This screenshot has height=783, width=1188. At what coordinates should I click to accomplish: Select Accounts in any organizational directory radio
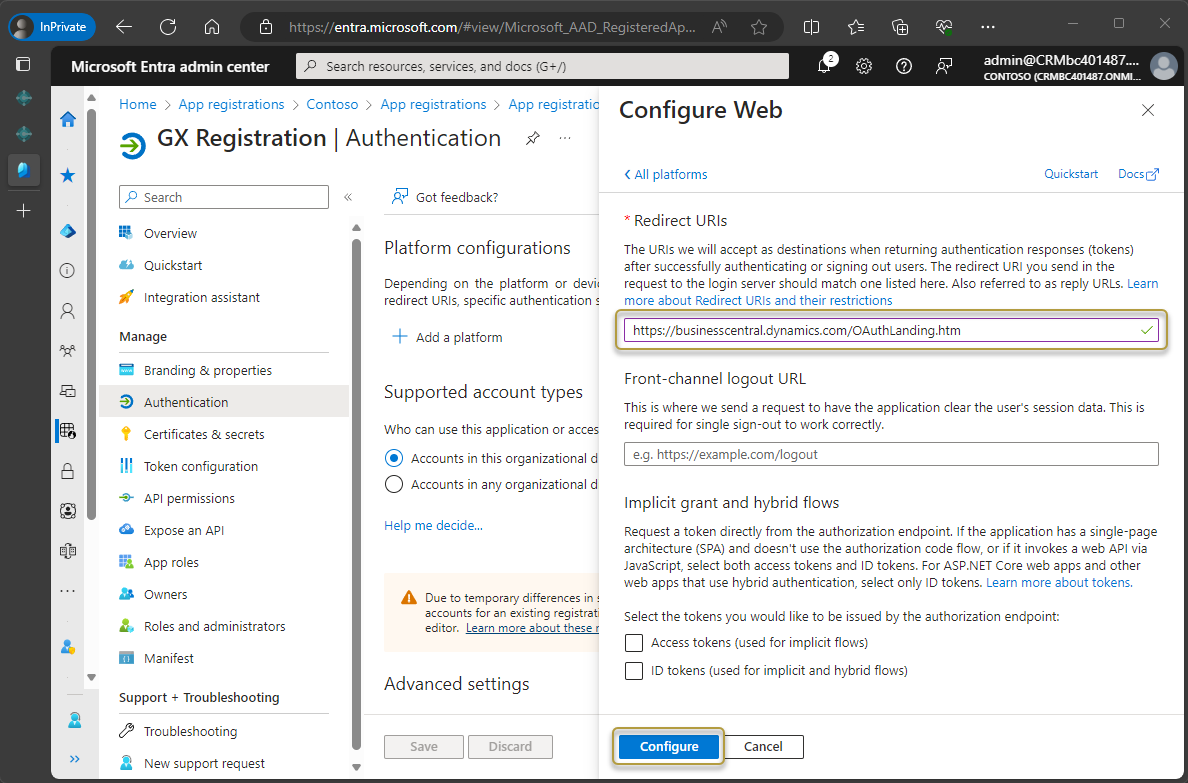tap(394, 485)
